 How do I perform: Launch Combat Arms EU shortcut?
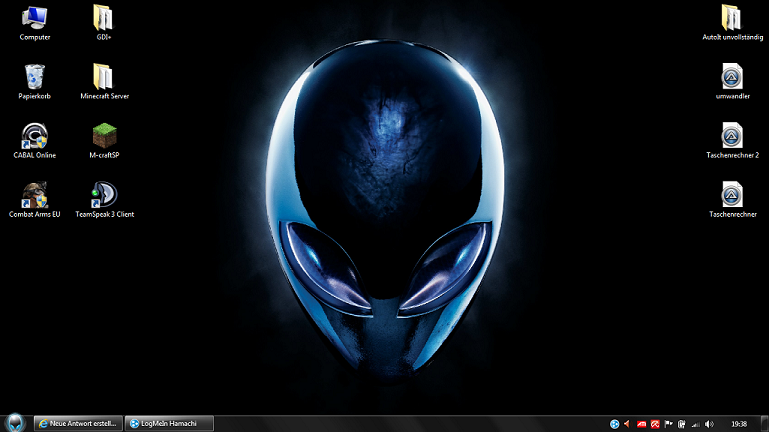pos(35,194)
